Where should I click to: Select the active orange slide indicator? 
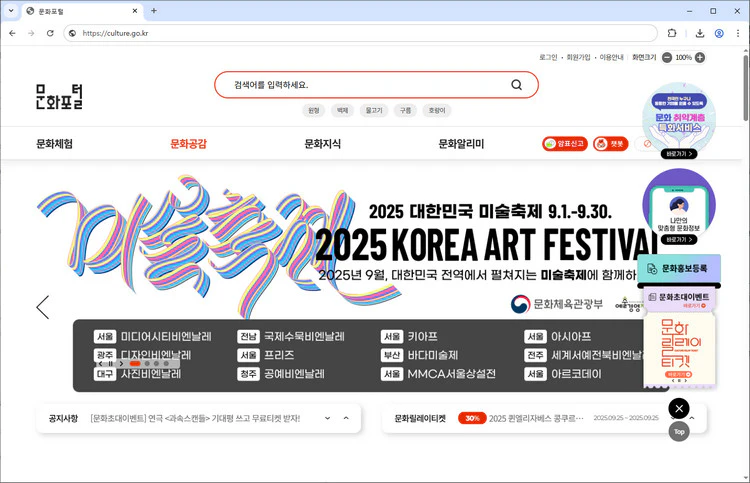[135, 363]
